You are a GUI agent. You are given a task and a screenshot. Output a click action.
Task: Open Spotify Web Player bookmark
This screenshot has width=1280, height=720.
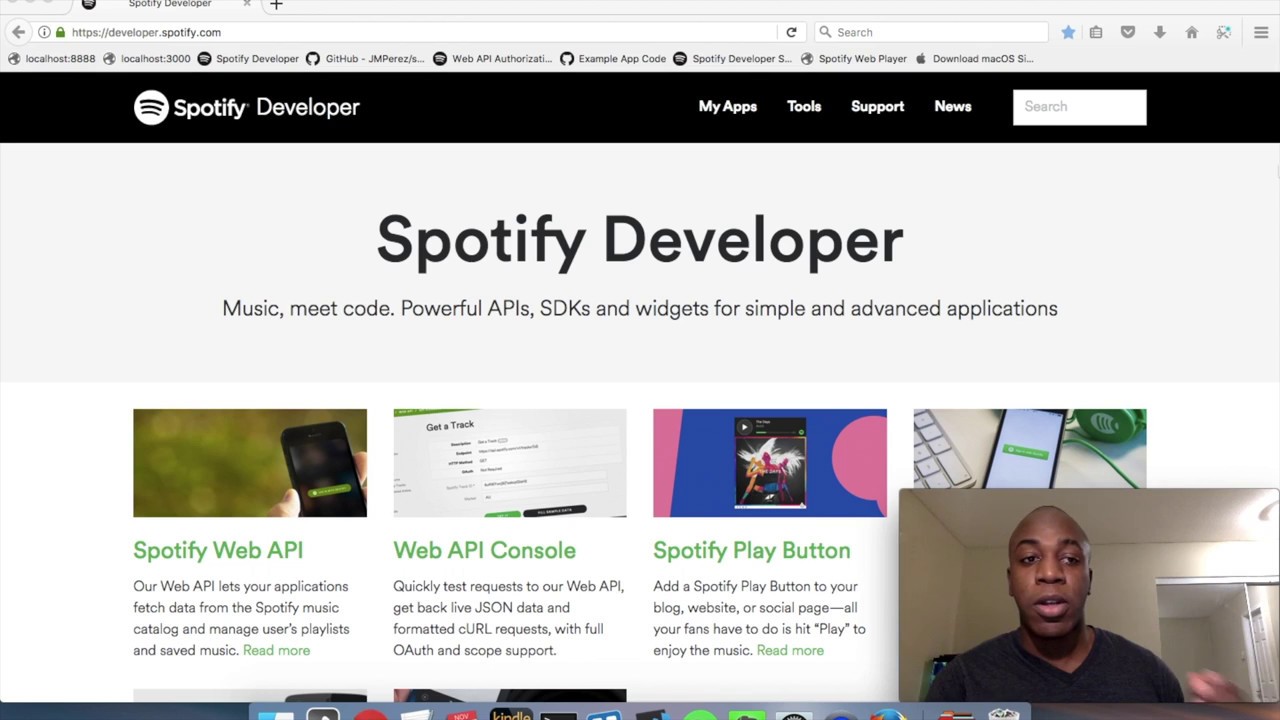853,58
